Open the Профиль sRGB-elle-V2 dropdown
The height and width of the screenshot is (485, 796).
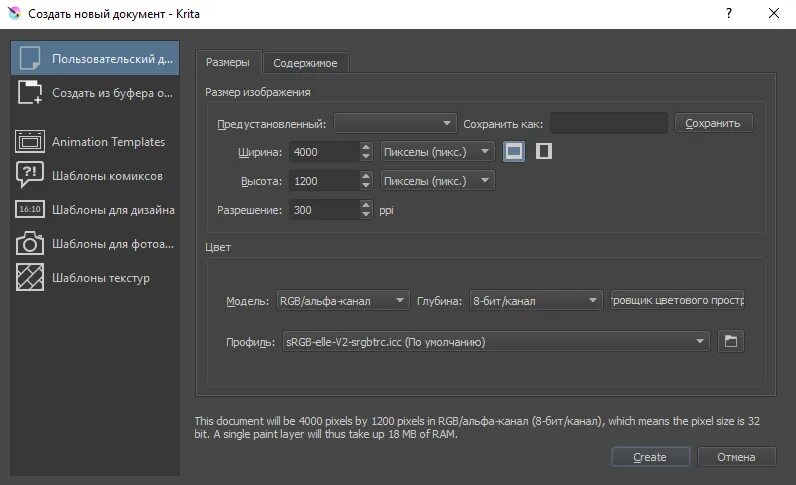click(x=496, y=342)
